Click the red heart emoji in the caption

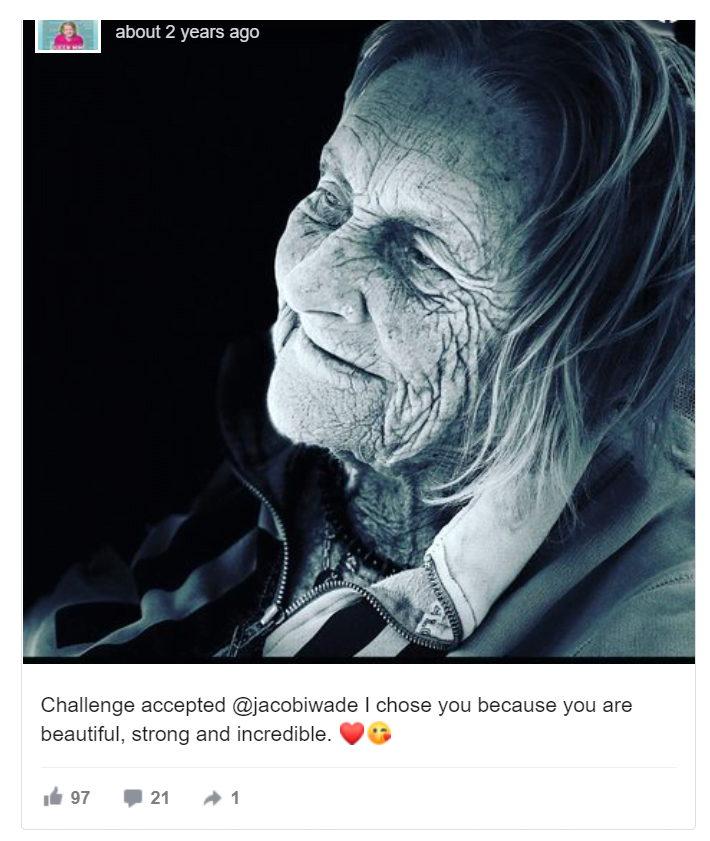(x=352, y=733)
